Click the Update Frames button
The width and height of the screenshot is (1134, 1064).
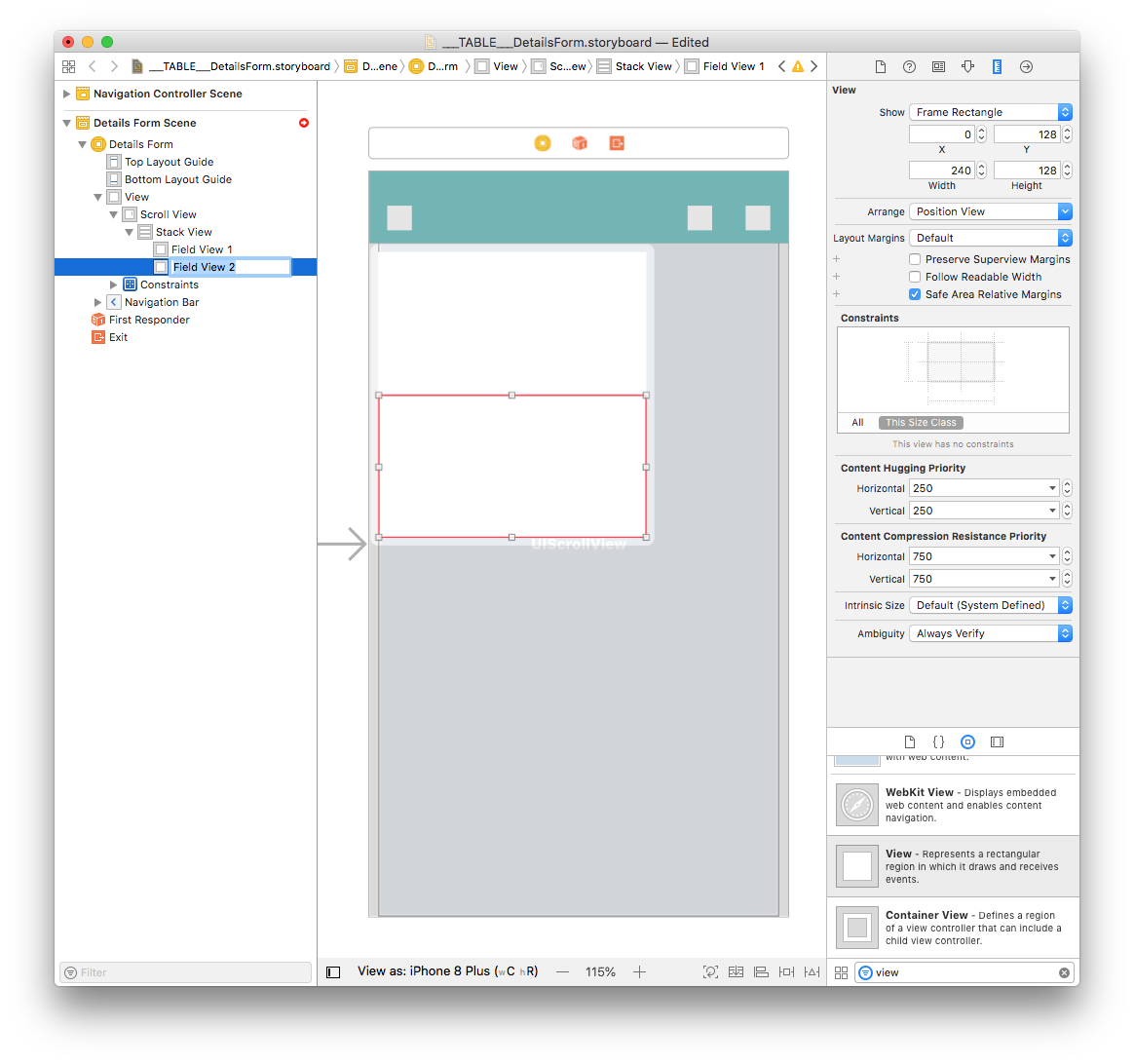point(711,972)
